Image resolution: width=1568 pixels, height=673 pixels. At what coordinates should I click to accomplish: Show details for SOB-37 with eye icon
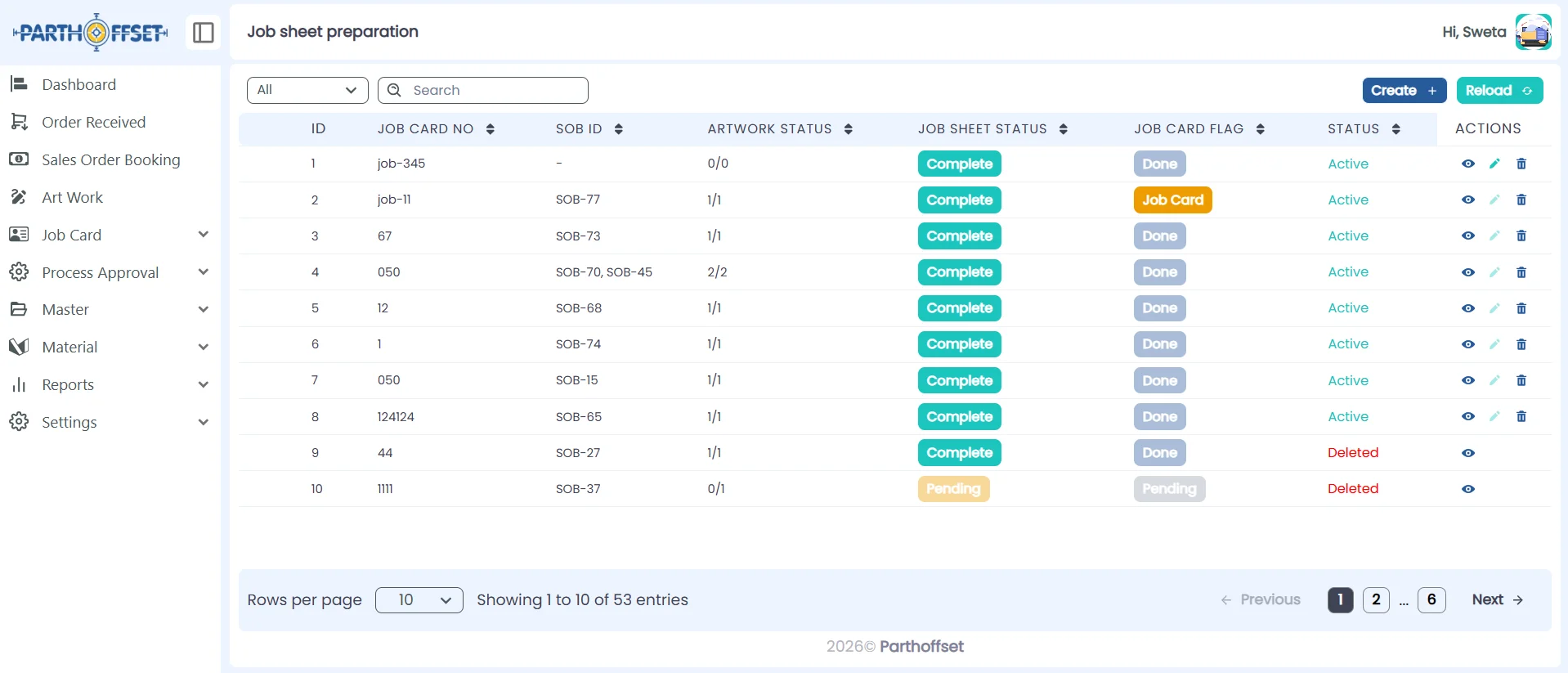pyautogui.click(x=1468, y=489)
